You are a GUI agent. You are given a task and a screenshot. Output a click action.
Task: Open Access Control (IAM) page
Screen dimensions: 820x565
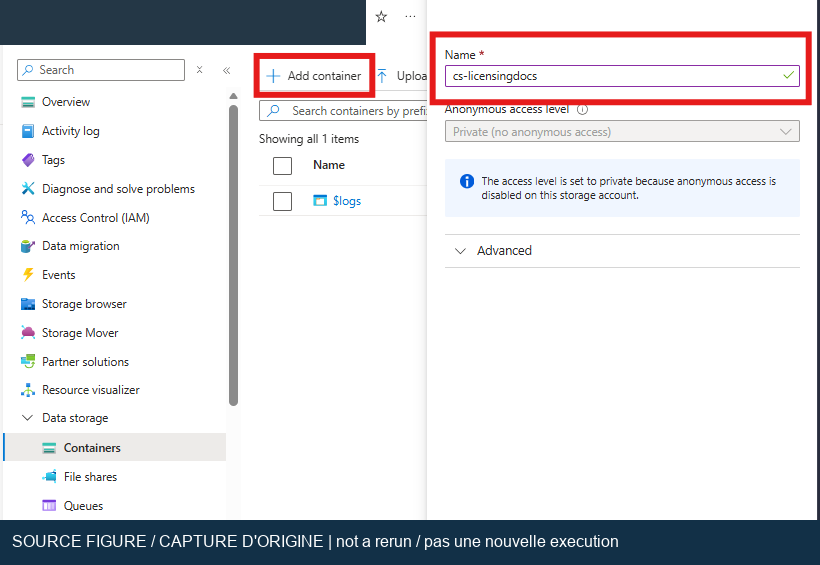[x=96, y=218]
